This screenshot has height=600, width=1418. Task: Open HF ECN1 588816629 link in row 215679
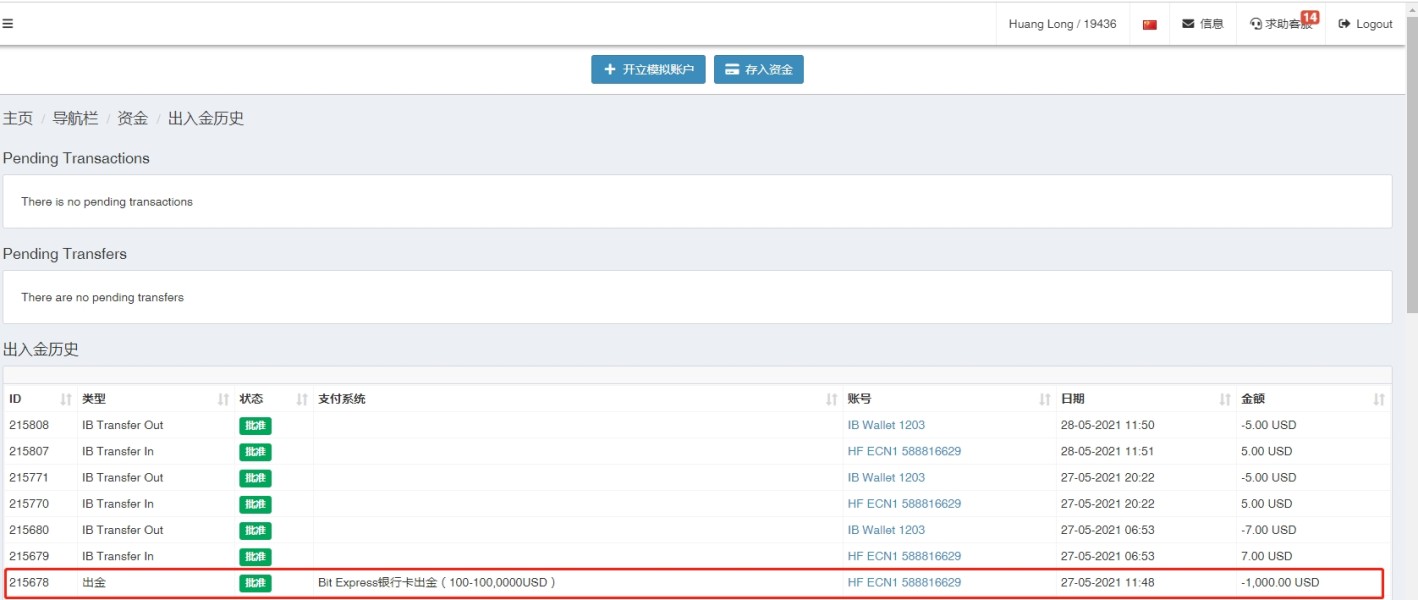click(x=904, y=556)
